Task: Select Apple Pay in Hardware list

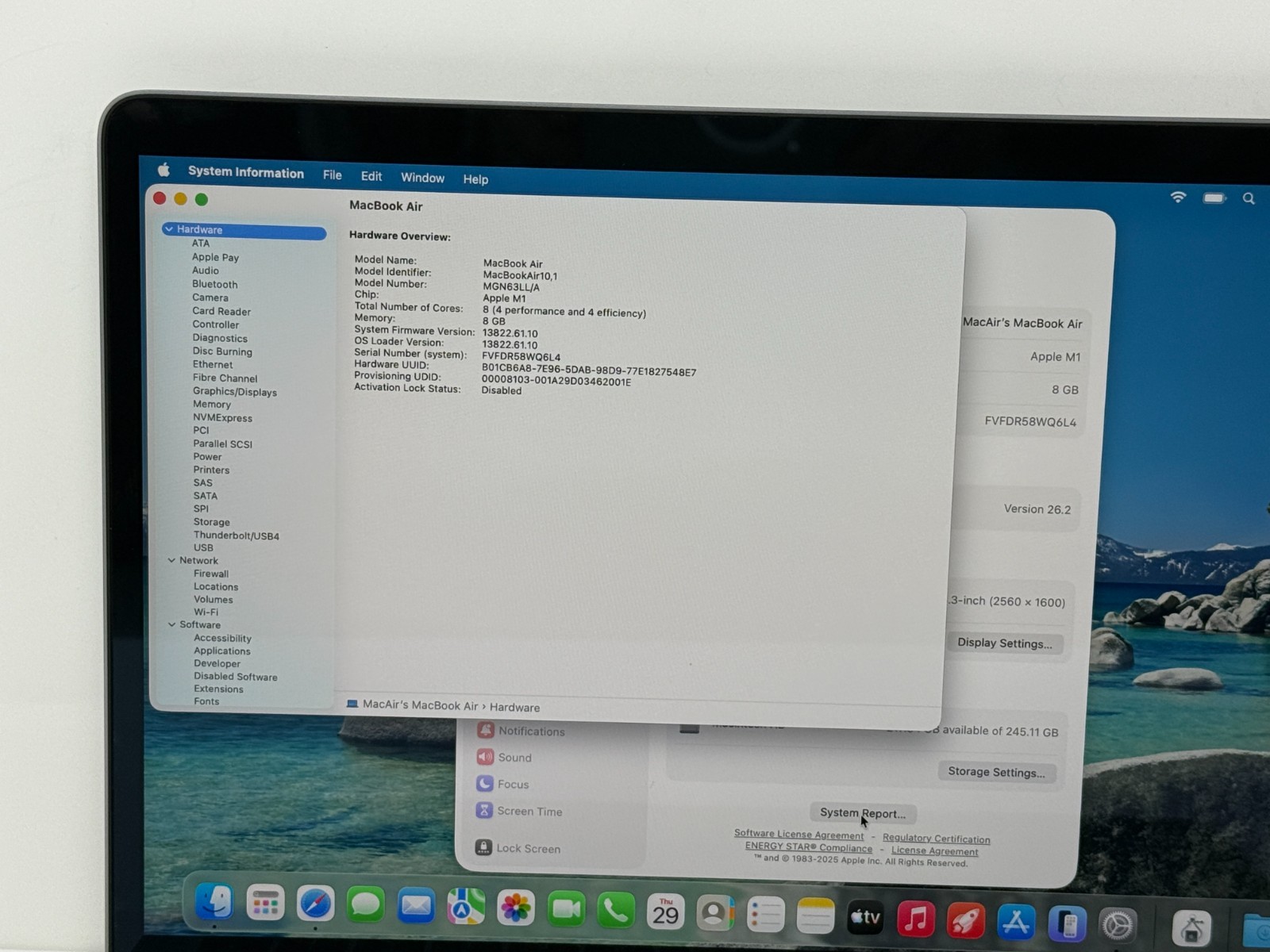Action: coord(215,257)
